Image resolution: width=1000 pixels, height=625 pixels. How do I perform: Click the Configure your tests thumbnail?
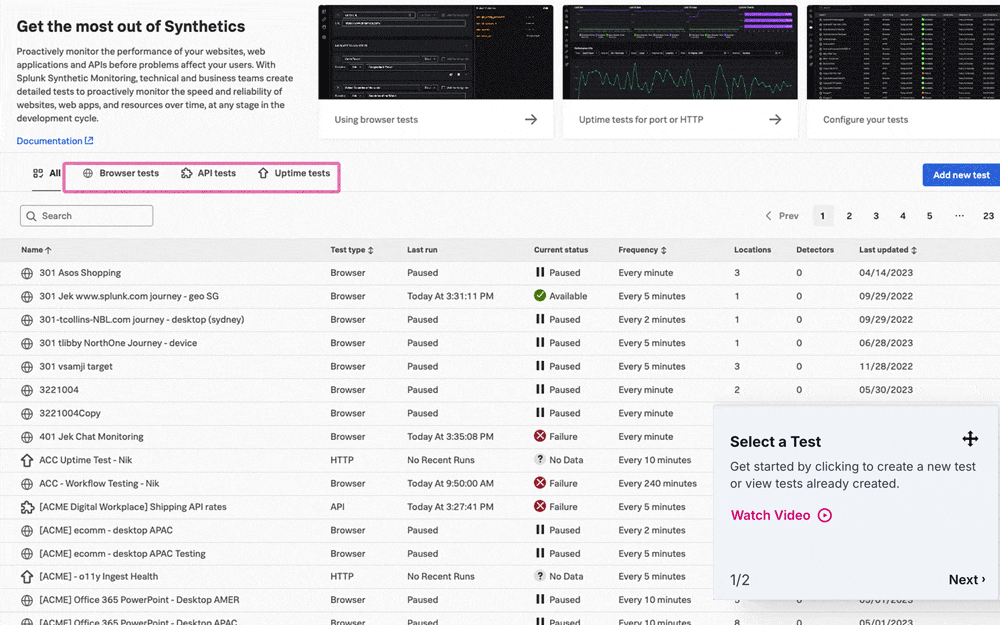pos(903,52)
